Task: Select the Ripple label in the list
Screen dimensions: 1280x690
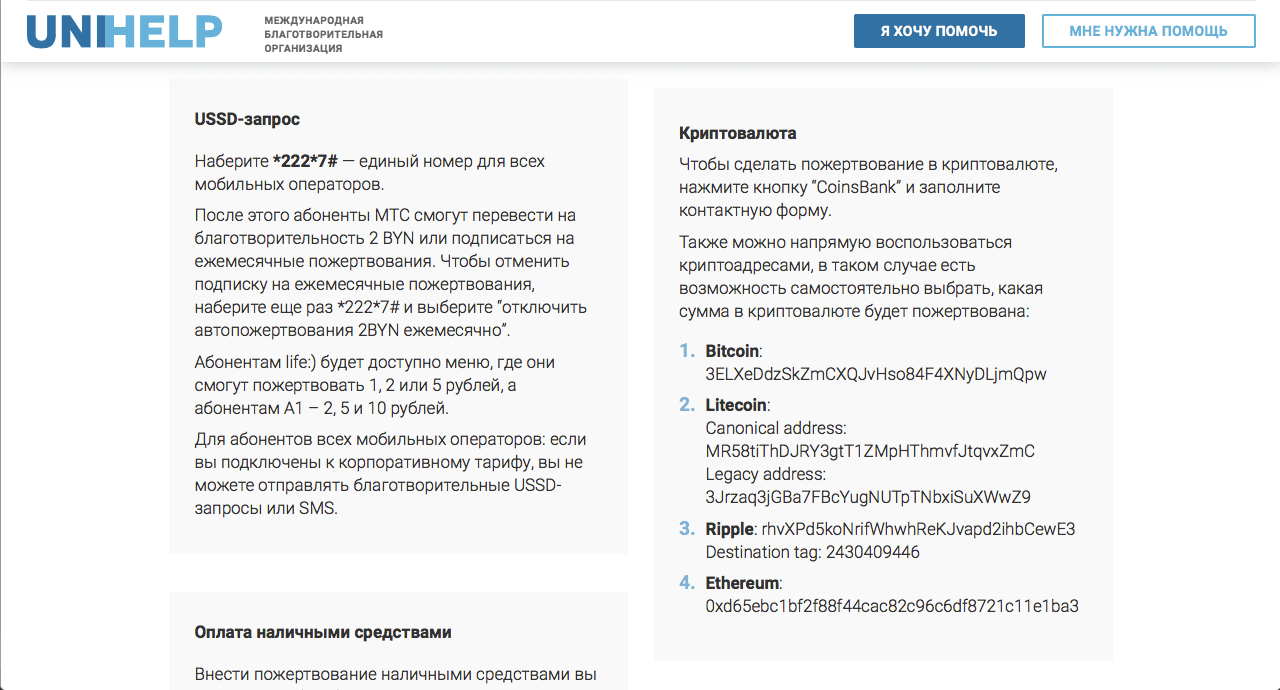Action: [x=730, y=529]
